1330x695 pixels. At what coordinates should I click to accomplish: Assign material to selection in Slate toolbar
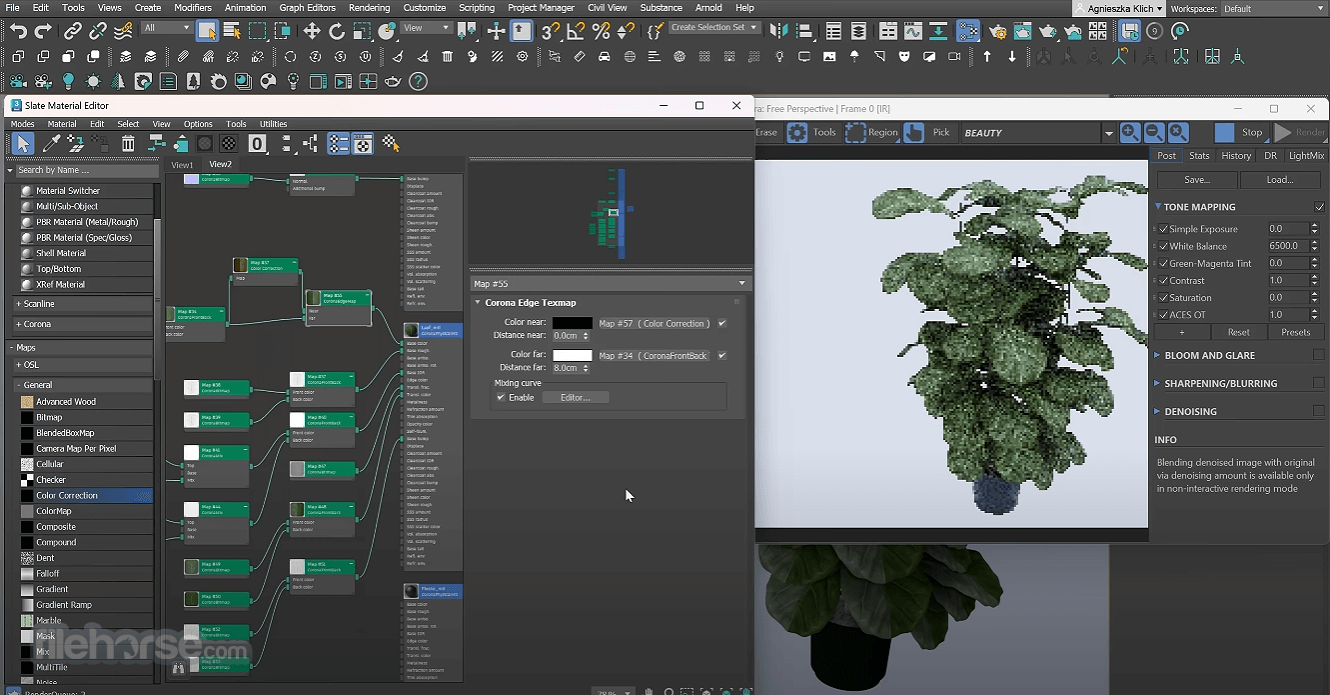click(76, 144)
